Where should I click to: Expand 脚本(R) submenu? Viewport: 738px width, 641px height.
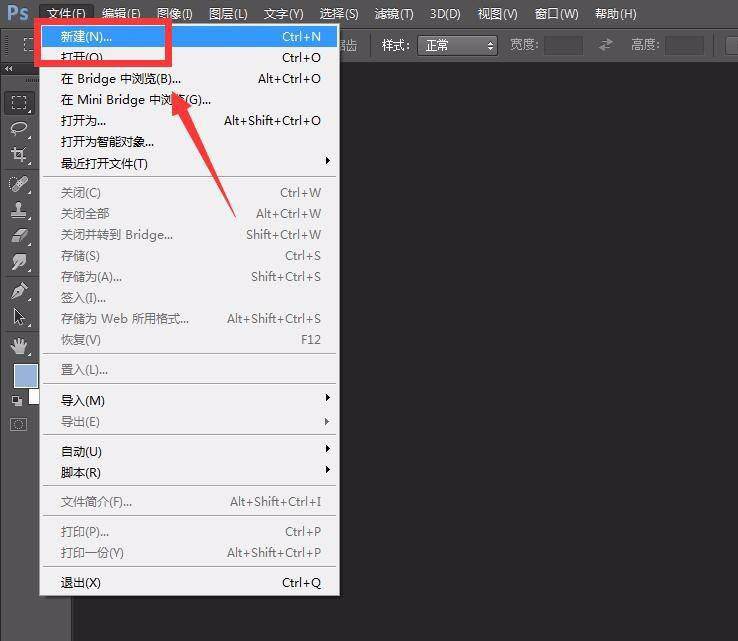click(190, 472)
